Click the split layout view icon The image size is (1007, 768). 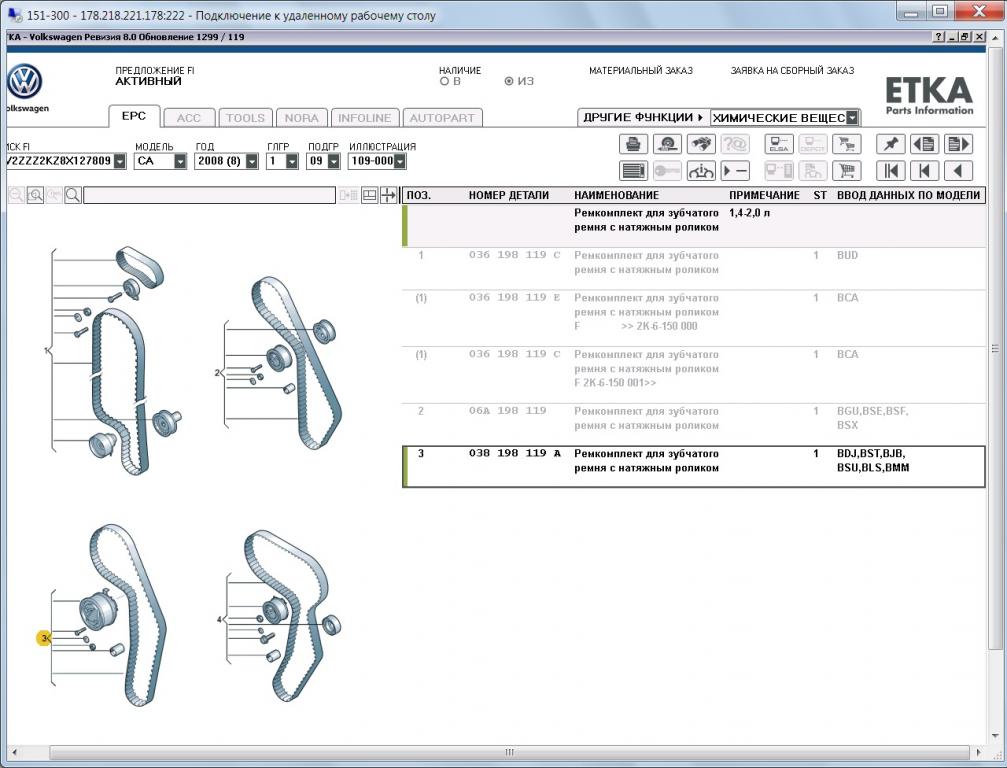(369, 195)
